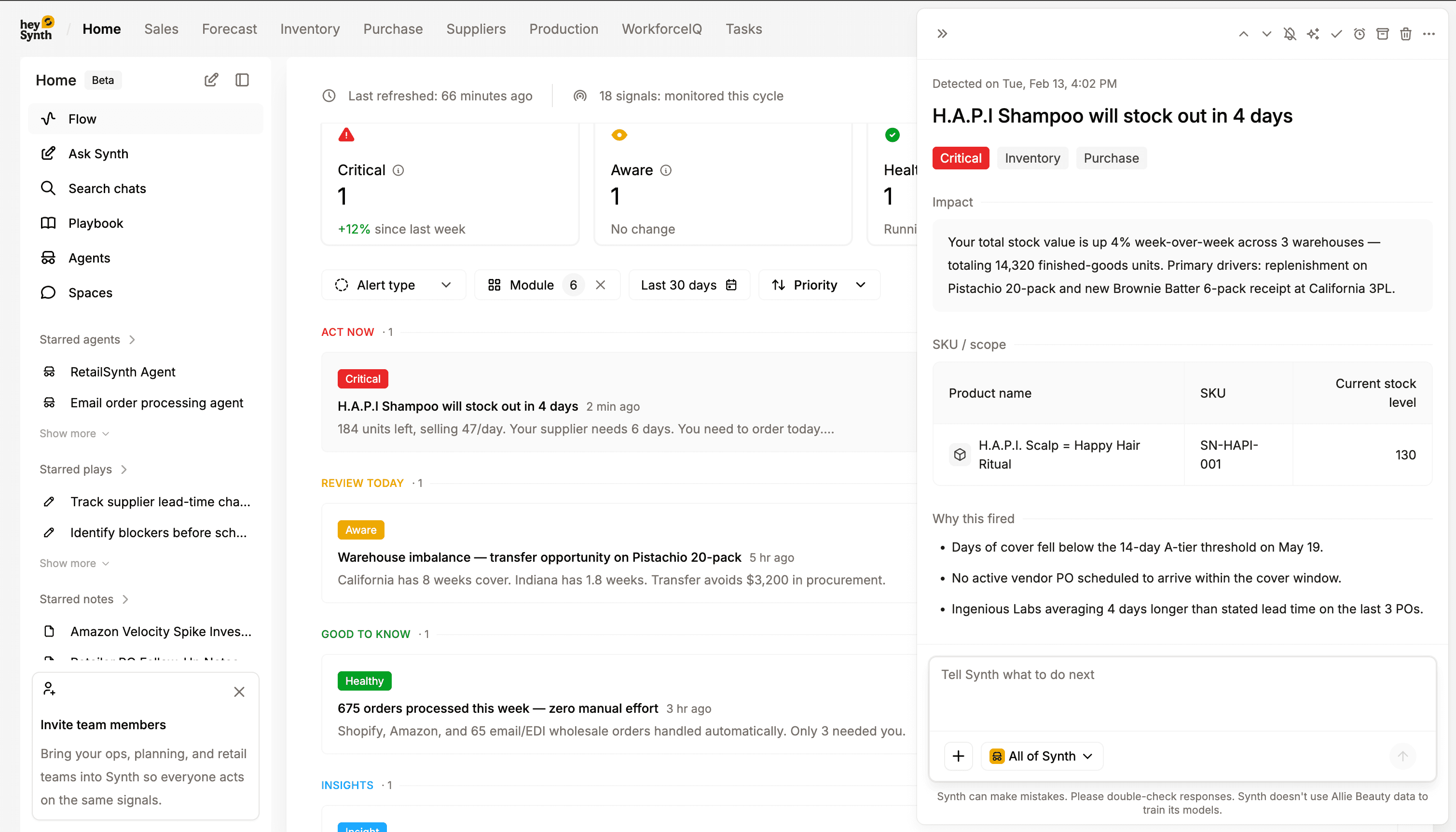The image size is (1456, 832).
Task: Open the Priority sort dropdown
Action: tap(819, 285)
